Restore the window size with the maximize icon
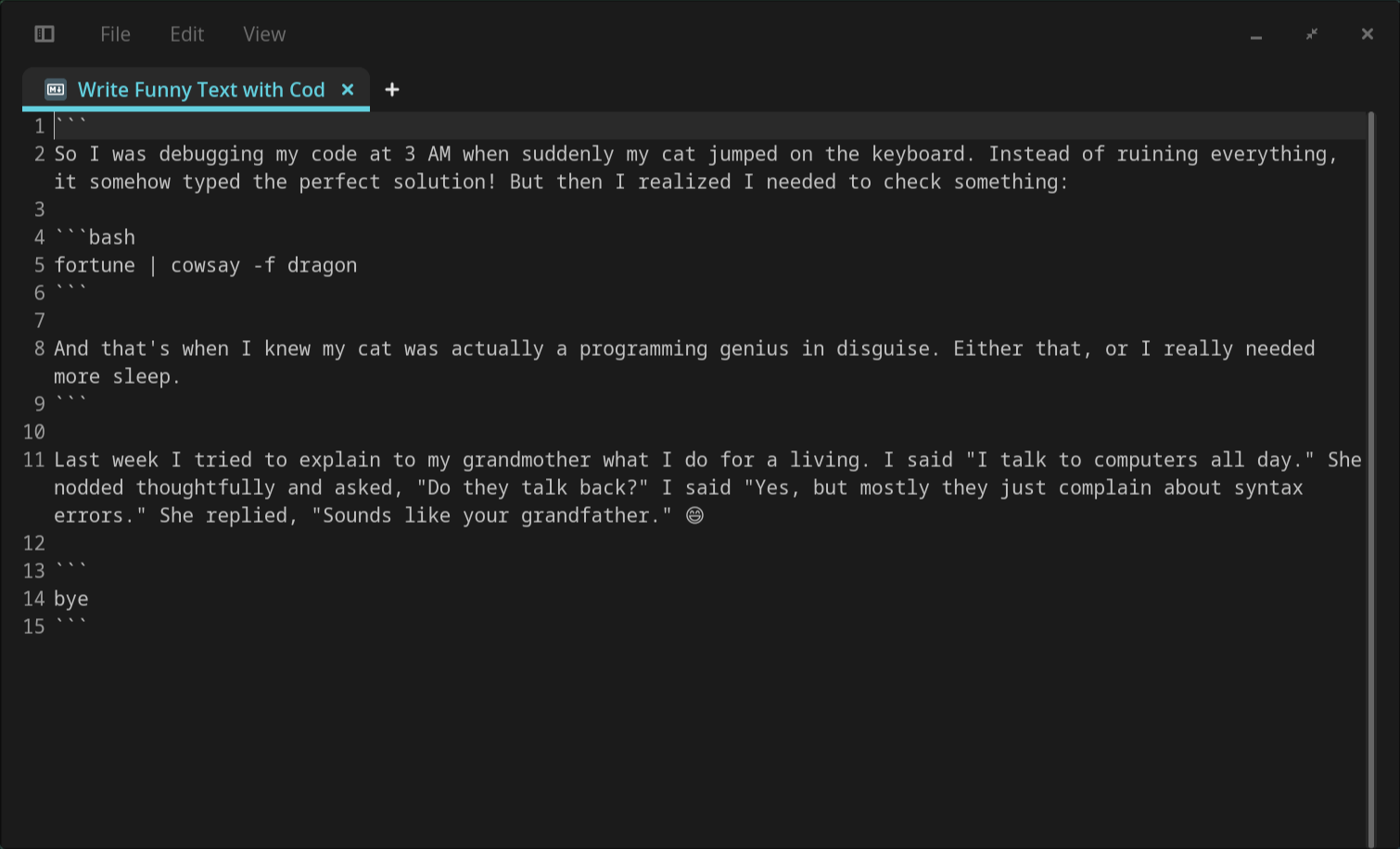 click(x=1312, y=34)
